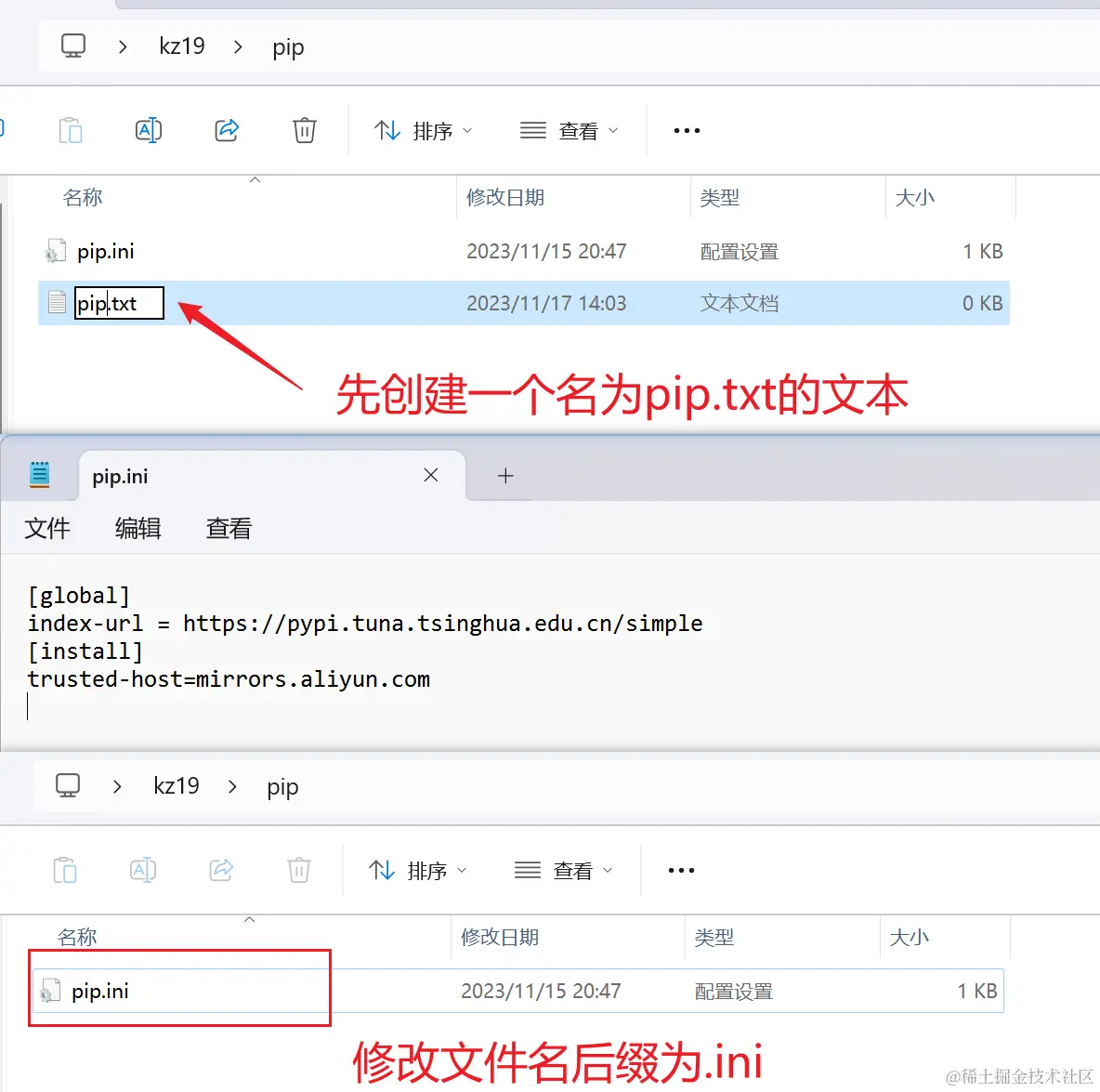Open the three-dots more menu in the top Explorer toolbar
This screenshot has width=1100, height=1092.
(687, 130)
